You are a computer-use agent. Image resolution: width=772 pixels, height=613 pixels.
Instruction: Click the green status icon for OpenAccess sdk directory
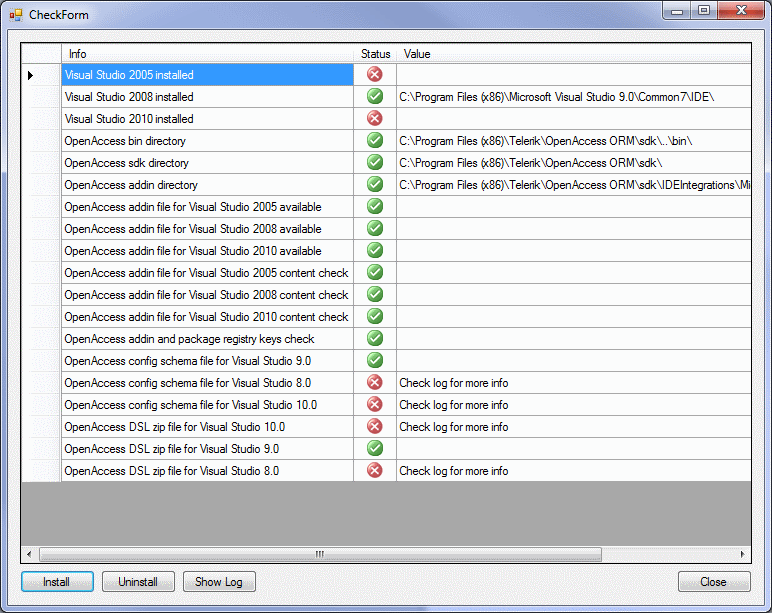[x=375, y=162]
